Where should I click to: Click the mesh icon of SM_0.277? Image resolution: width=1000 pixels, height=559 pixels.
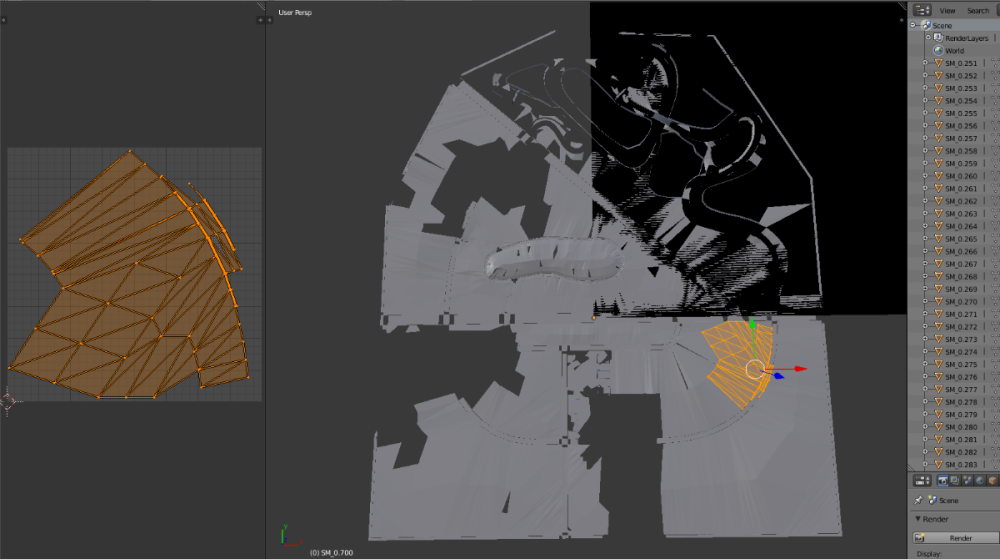(x=938, y=389)
